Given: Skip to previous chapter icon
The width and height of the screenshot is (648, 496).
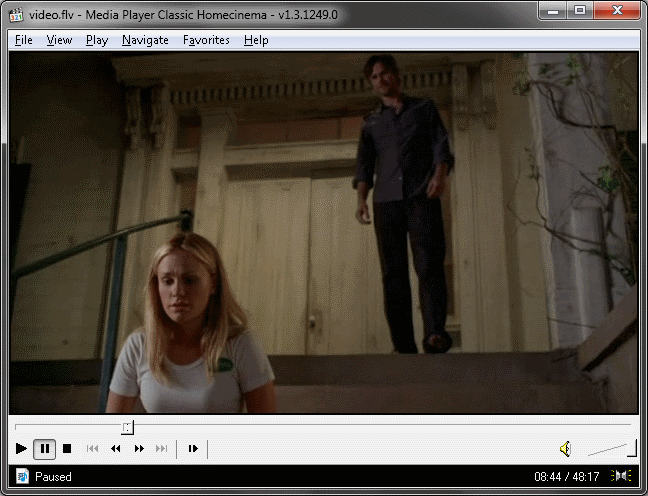Looking at the screenshot, I should click(92, 448).
